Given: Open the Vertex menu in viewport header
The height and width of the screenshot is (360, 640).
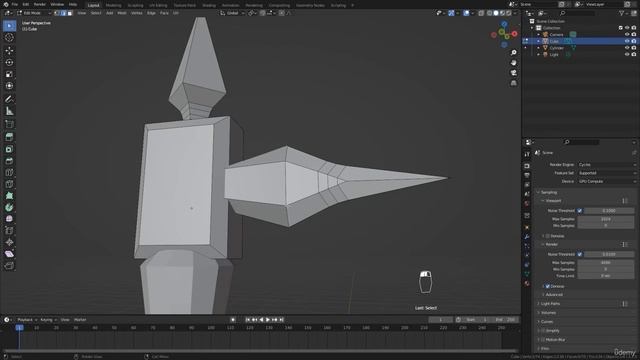Looking at the screenshot, I should [136, 13].
